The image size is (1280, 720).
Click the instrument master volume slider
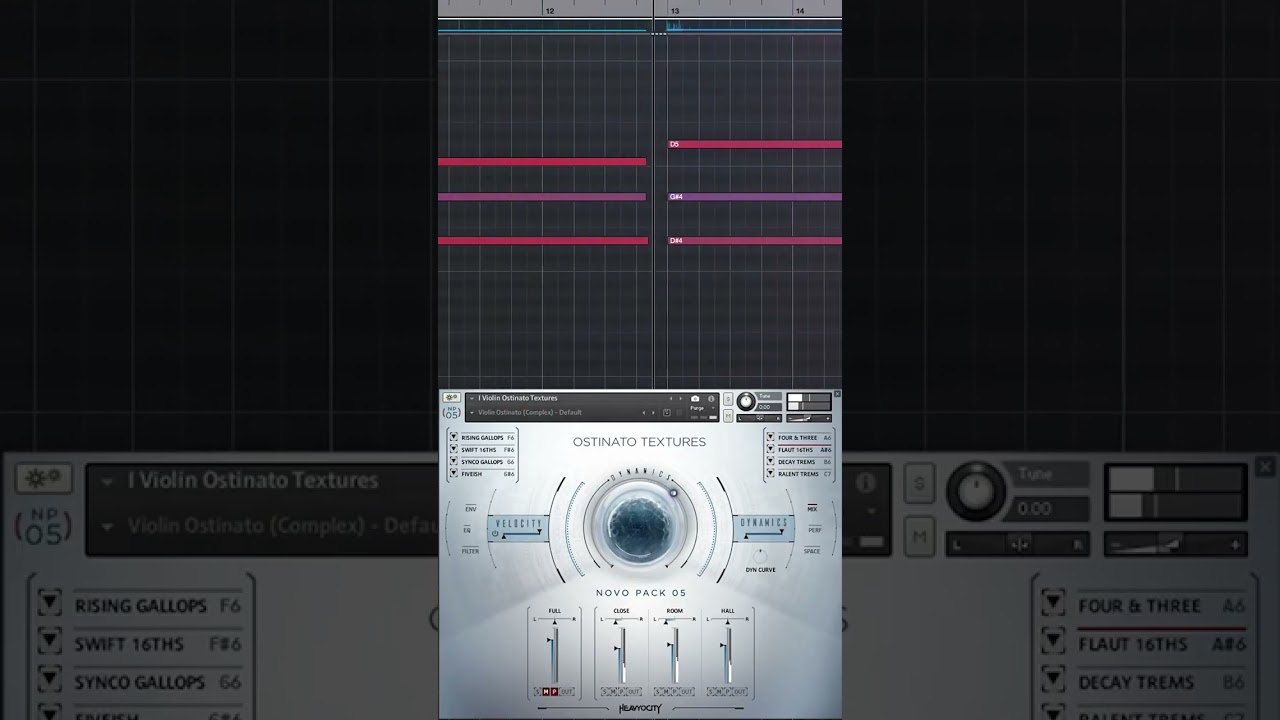click(x=808, y=418)
